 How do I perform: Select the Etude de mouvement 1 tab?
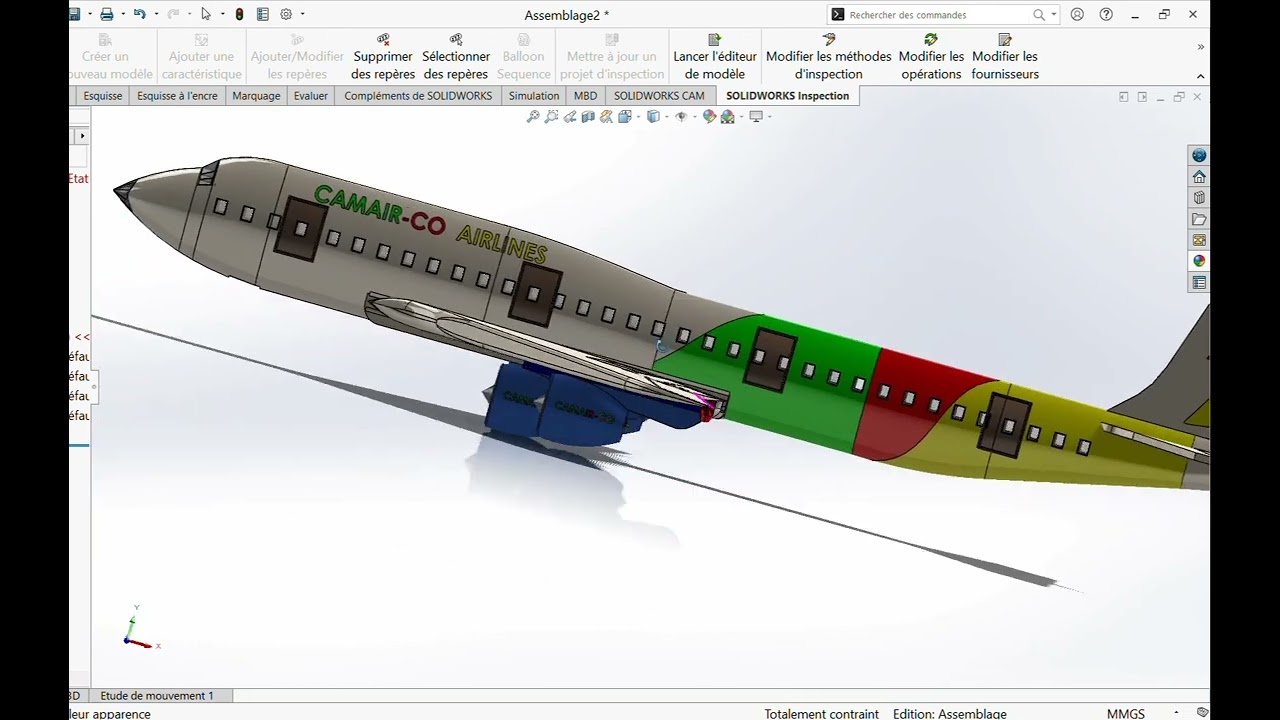click(157, 695)
